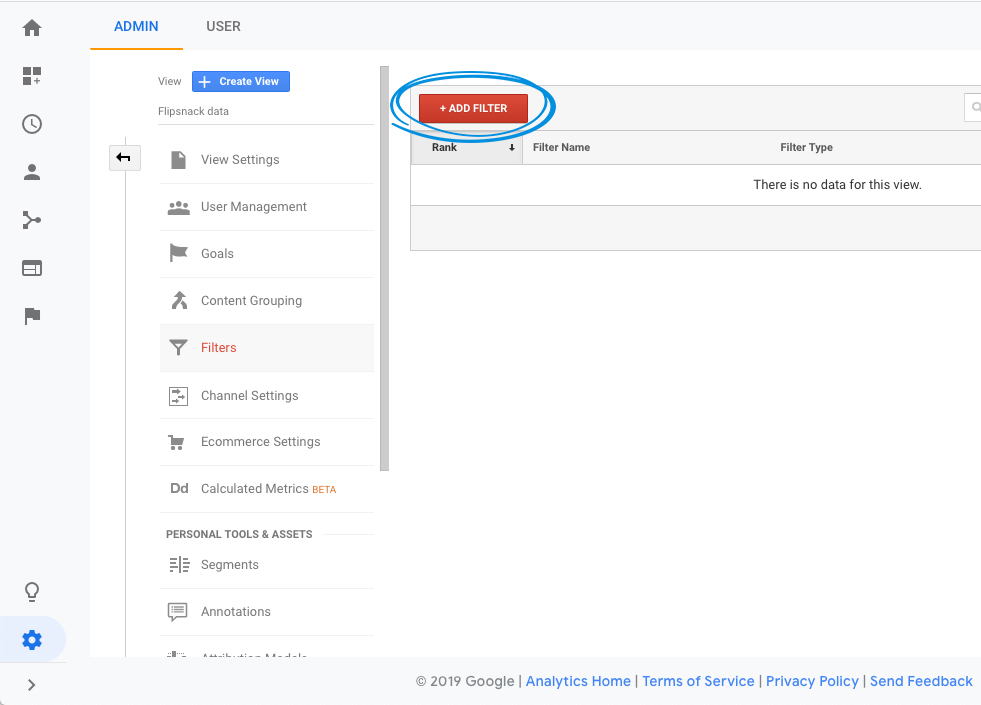Open the Home icon in sidebar
This screenshot has width=981, height=705.
point(32,28)
